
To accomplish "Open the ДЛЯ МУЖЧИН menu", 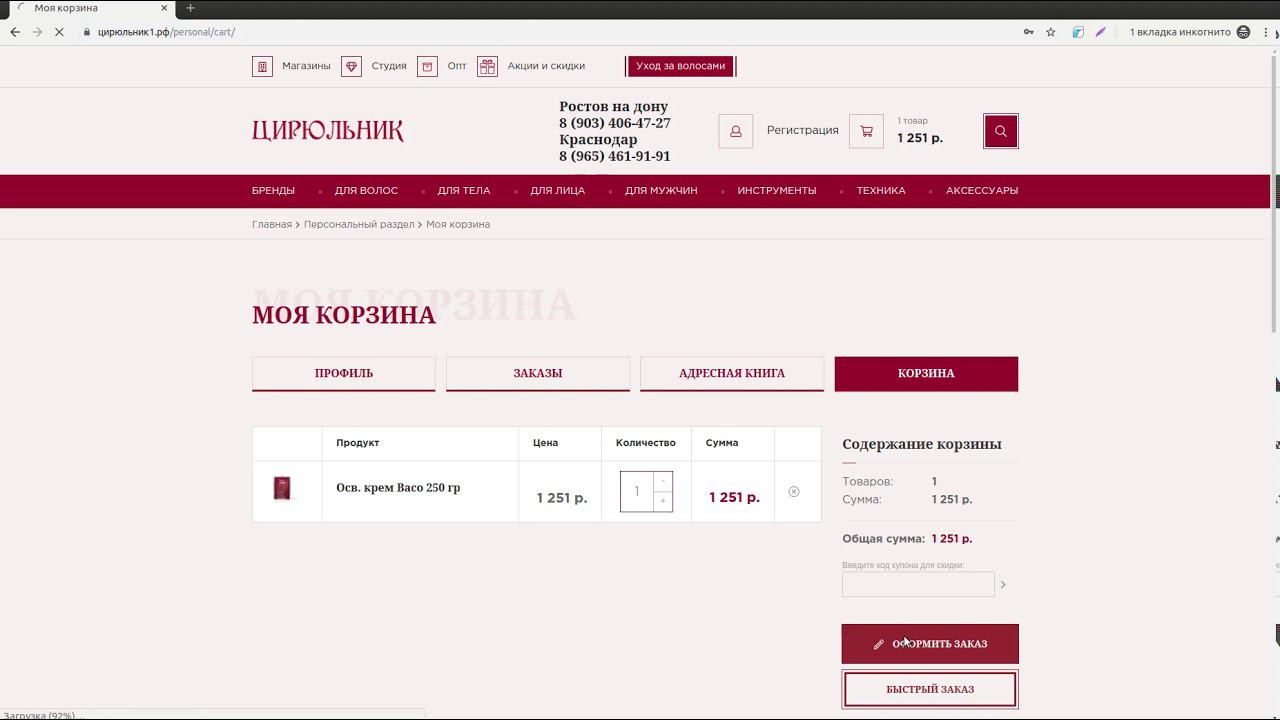I will click(x=661, y=191).
